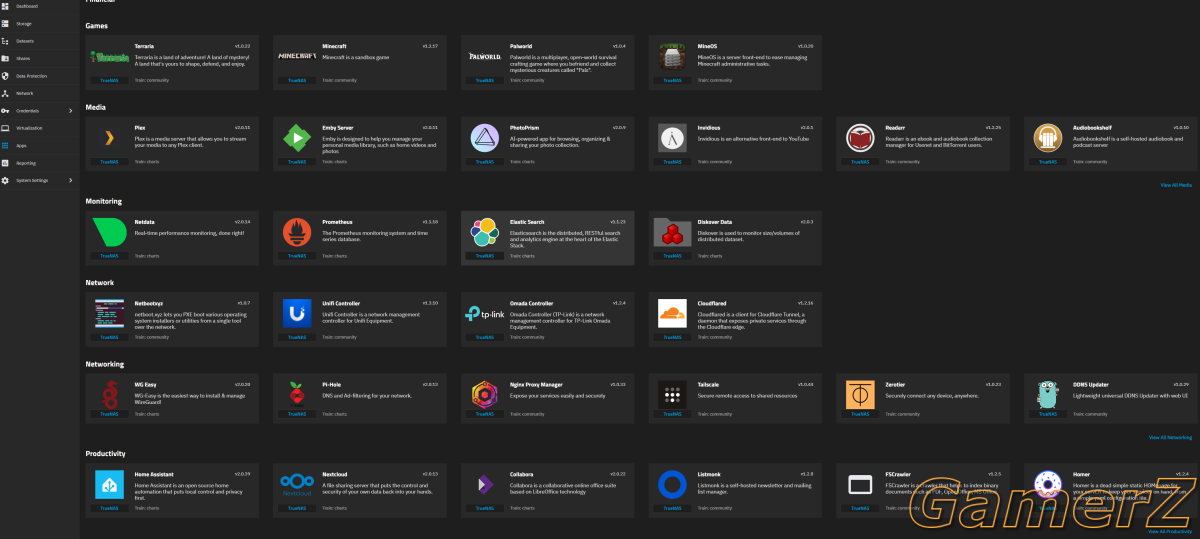This screenshot has width=1200, height=539.
Task: Select the Emby Server icon
Action: pos(297,138)
